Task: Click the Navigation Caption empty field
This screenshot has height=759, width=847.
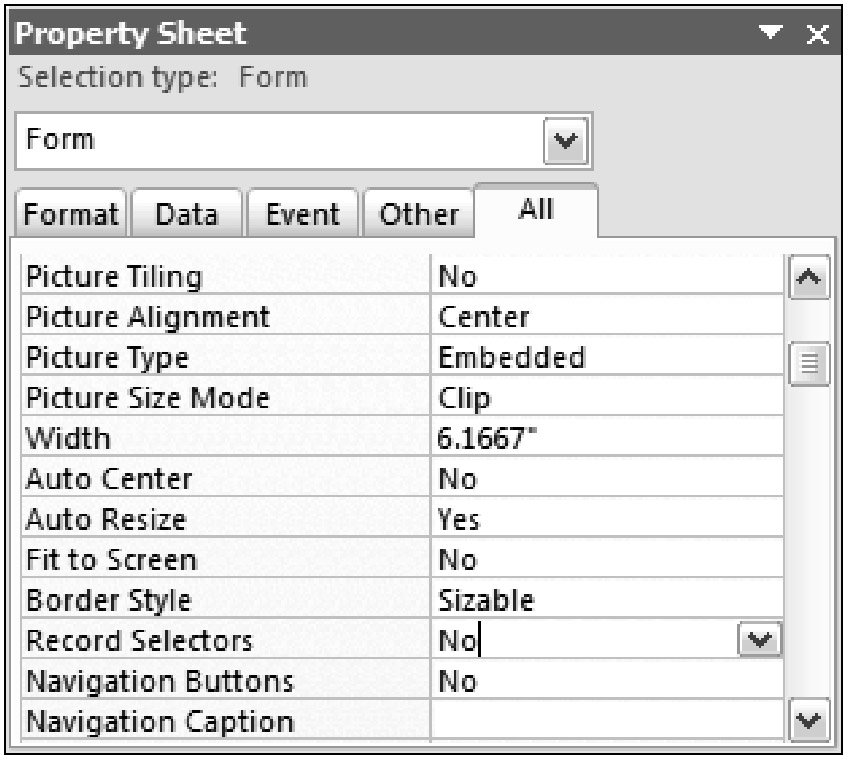Action: pos(606,721)
